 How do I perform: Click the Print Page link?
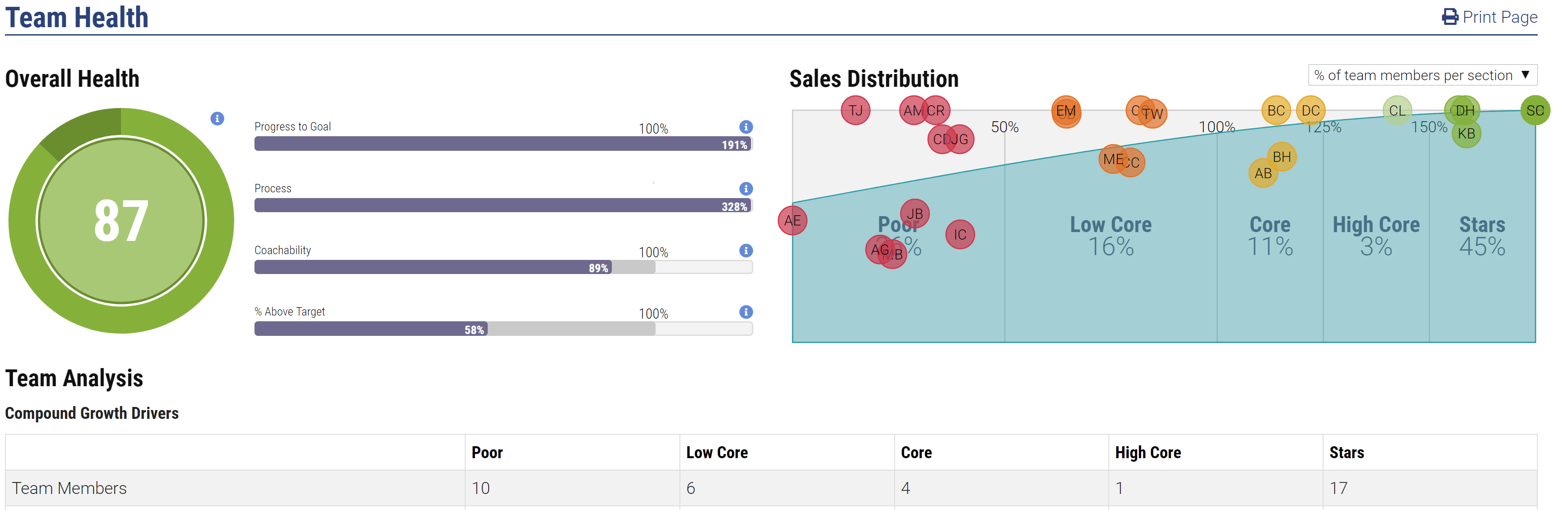pyautogui.click(x=1489, y=17)
